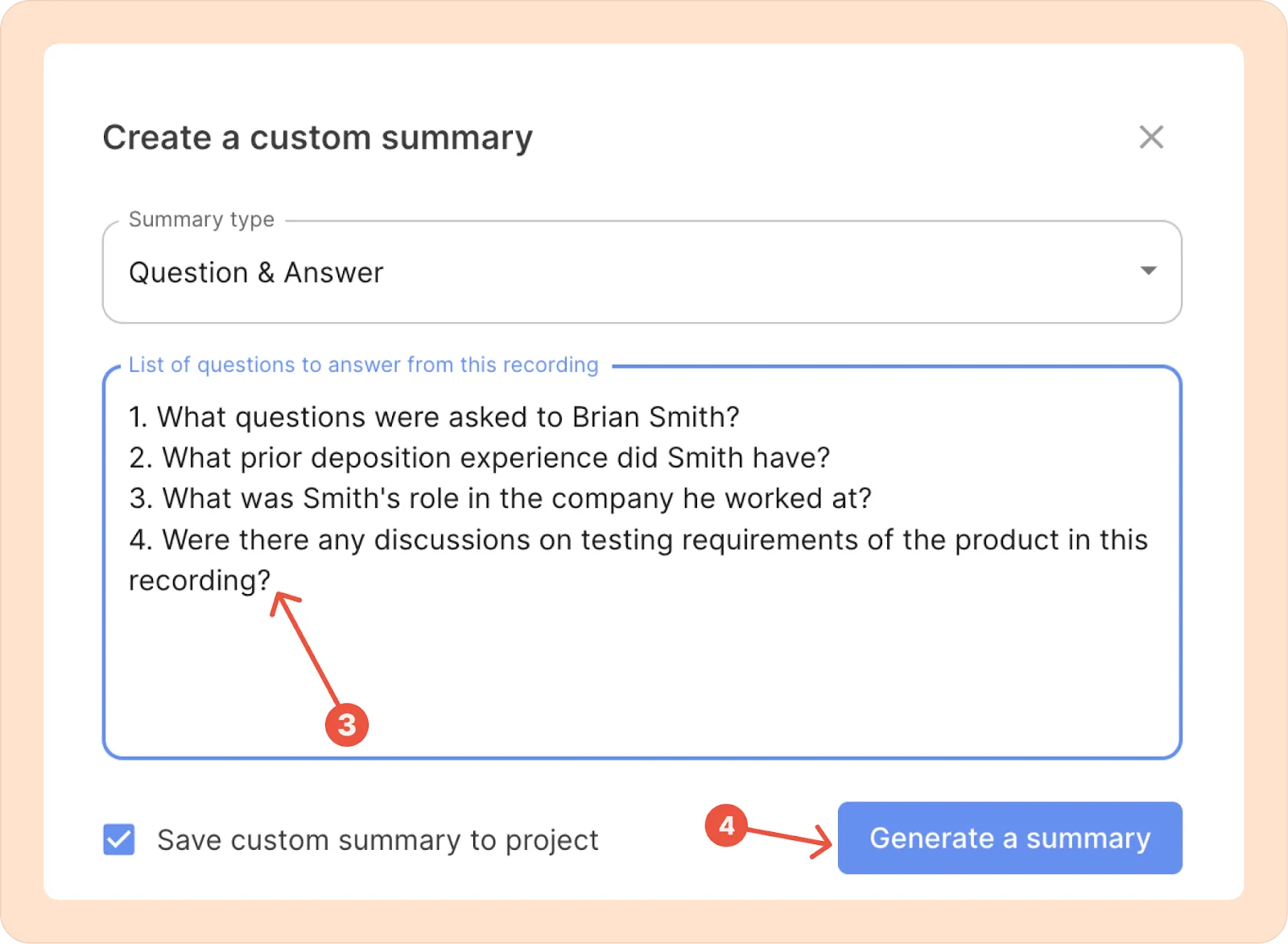1288x944 pixels.
Task: Click the "List of questions to answer" label
Action: coord(363,365)
